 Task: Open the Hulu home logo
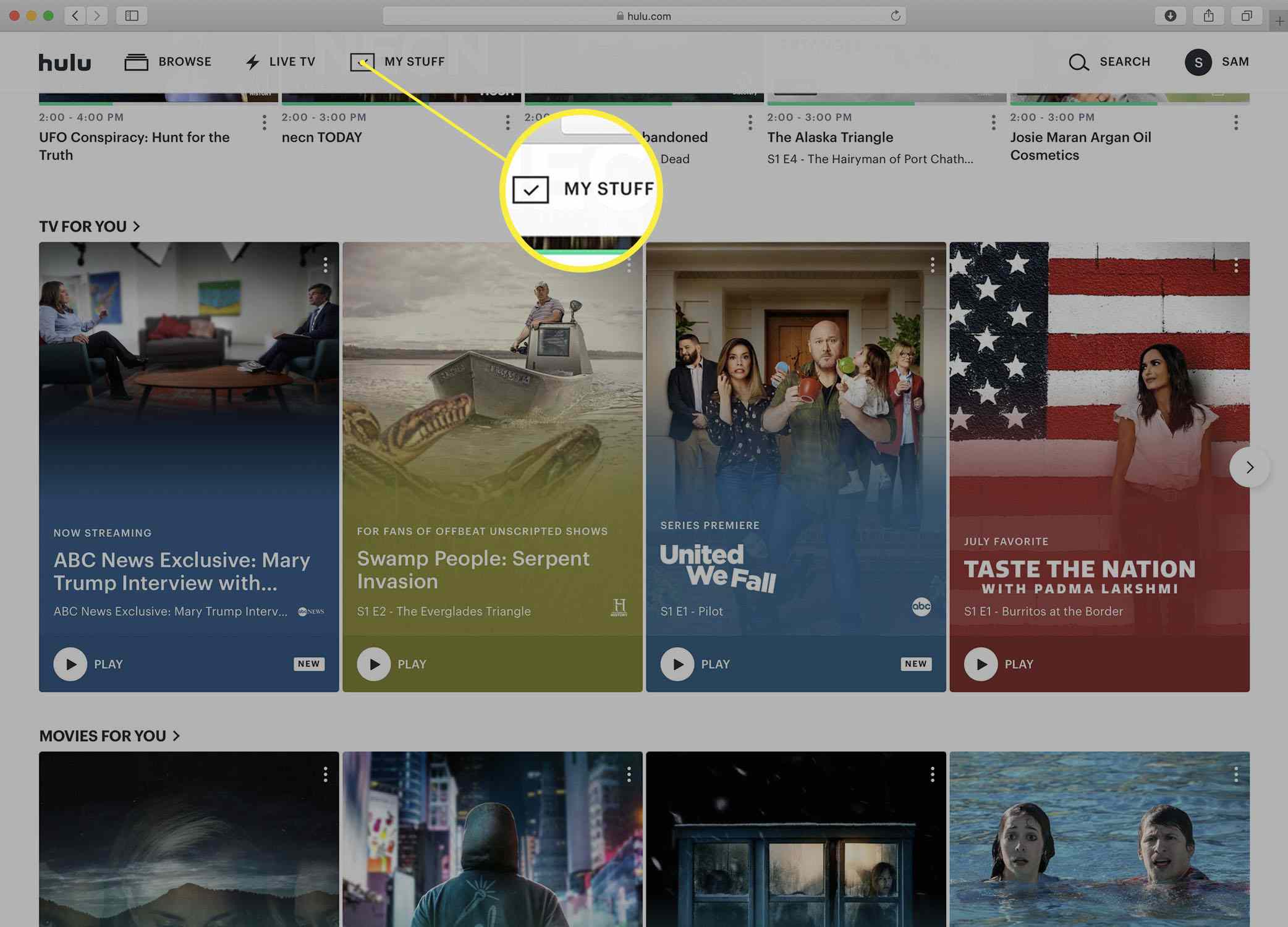(x=65, y=62)
